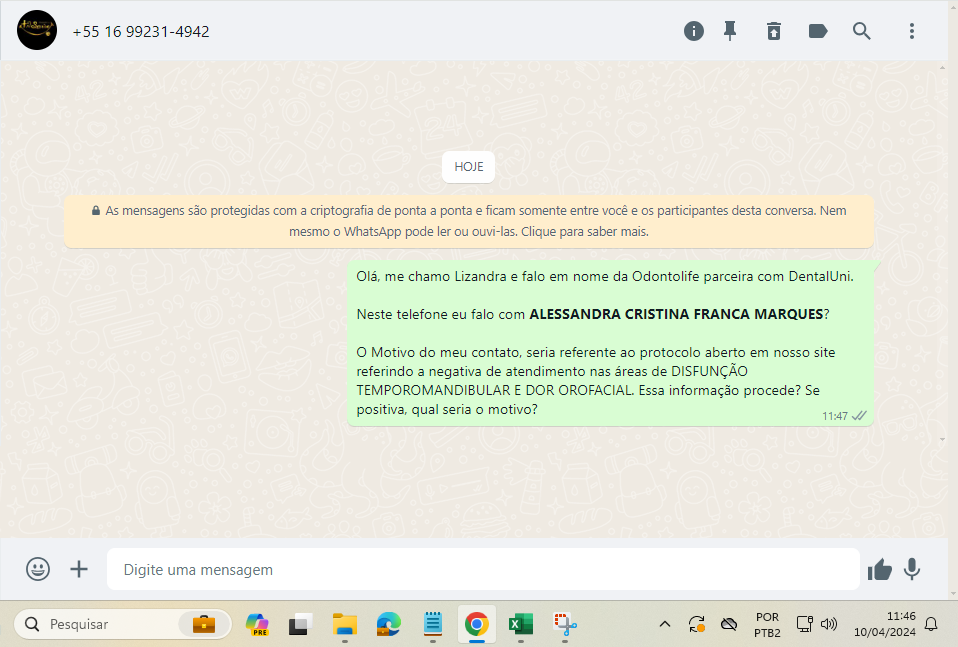Click the chat scrollbar down arrow
Screen dimensions: 958x647
pos(942,439)
